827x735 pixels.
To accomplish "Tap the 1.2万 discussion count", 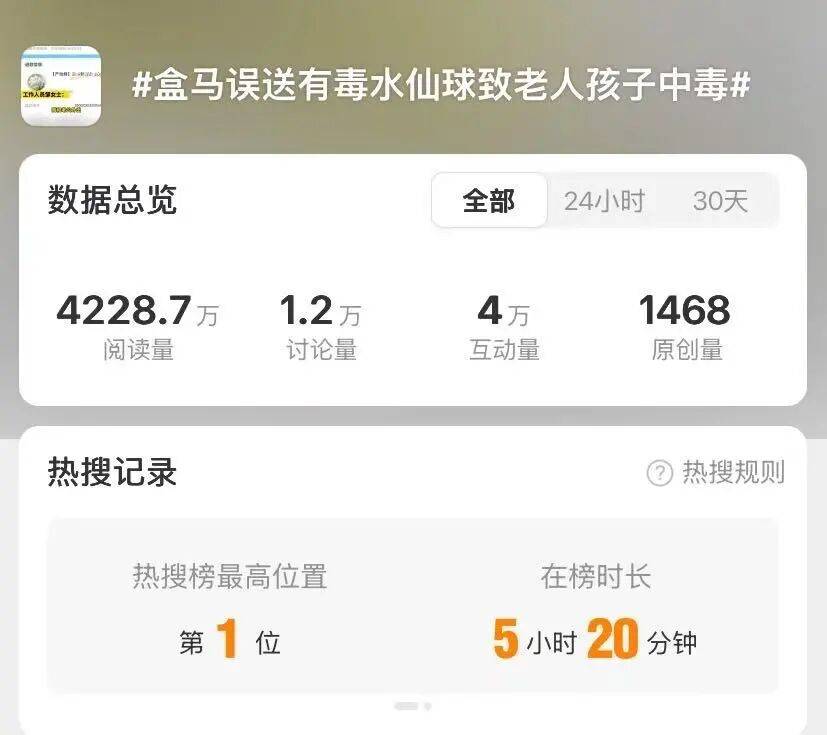I will pyautogui.click(x=320, y=311).
